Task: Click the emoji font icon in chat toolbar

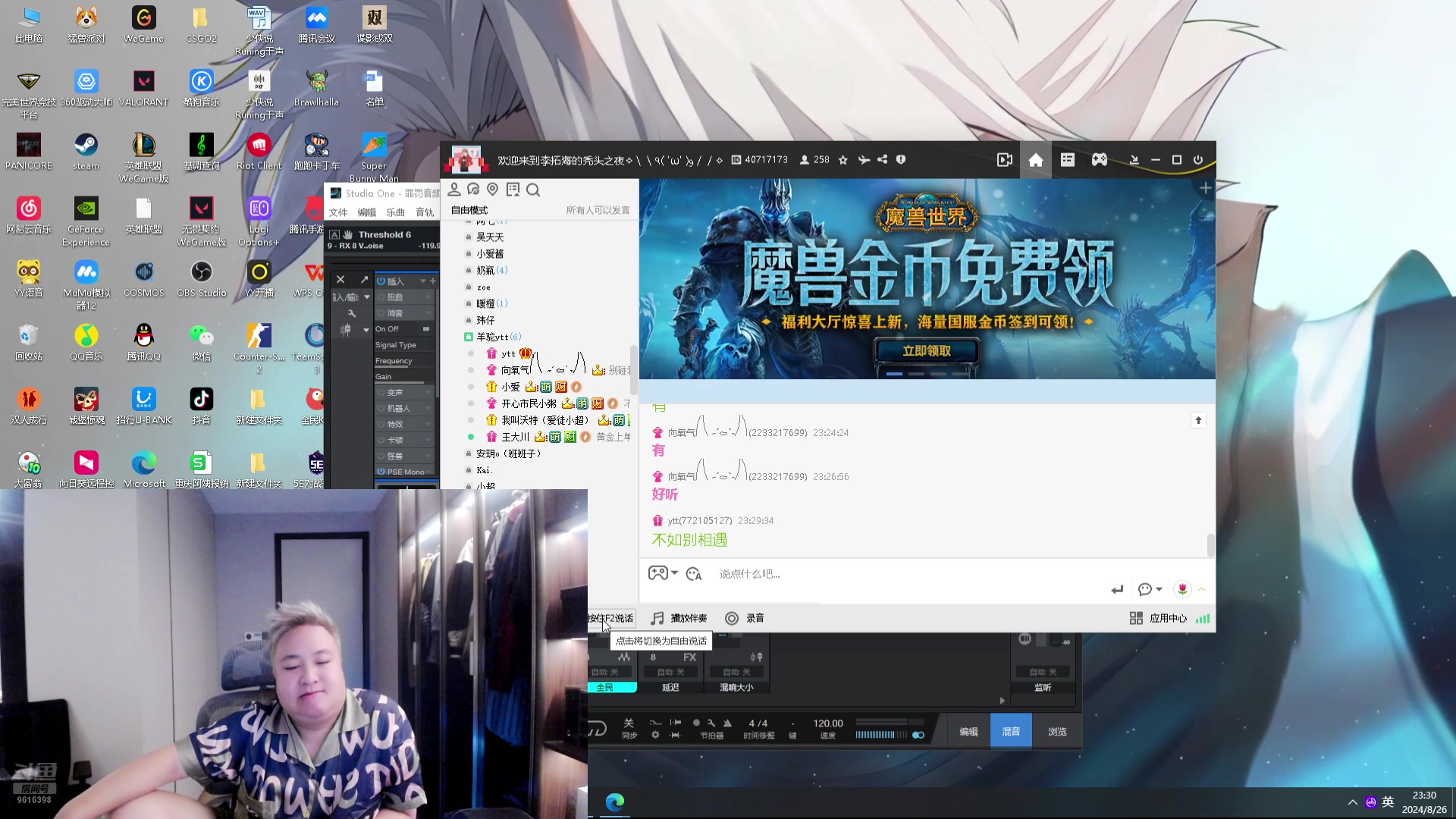Action: [693, 574]
